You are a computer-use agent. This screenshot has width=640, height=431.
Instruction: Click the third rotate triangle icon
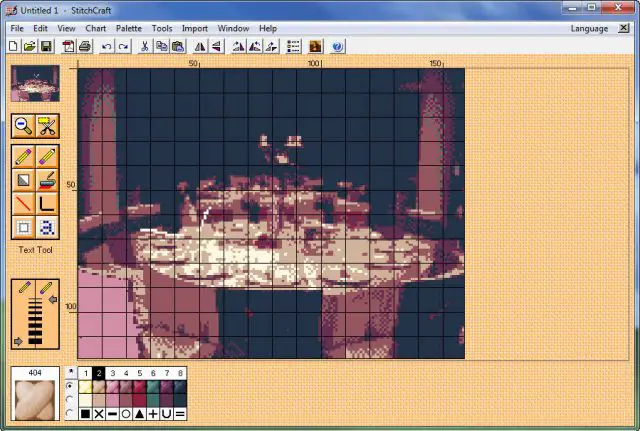pyautogui.click(x=271, y=47)
